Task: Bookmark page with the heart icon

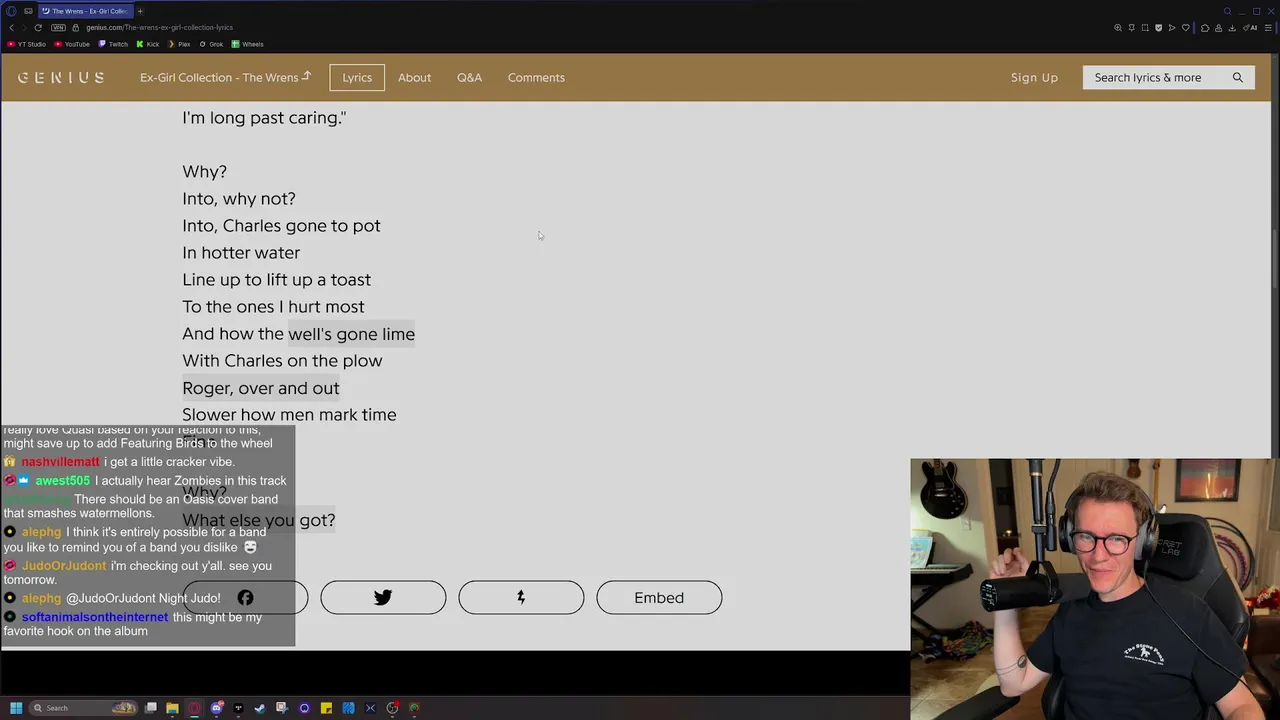Action: click(1186, 28)
